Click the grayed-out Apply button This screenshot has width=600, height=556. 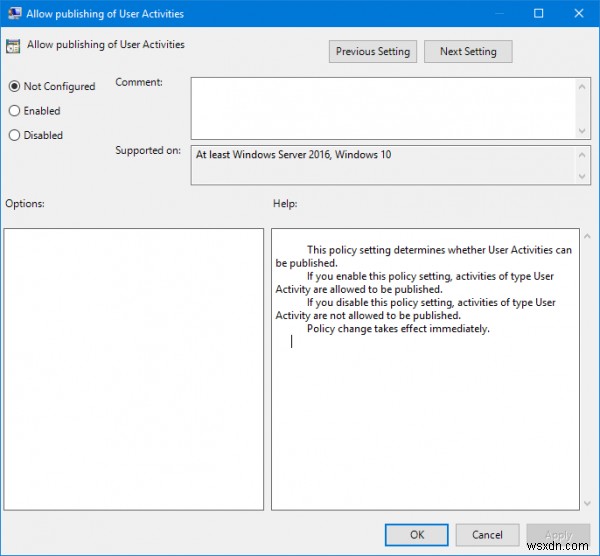point(558,535)
